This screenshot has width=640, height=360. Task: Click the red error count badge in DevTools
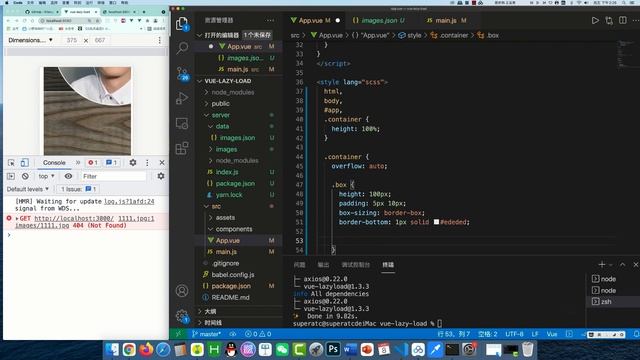pos(93,162)
